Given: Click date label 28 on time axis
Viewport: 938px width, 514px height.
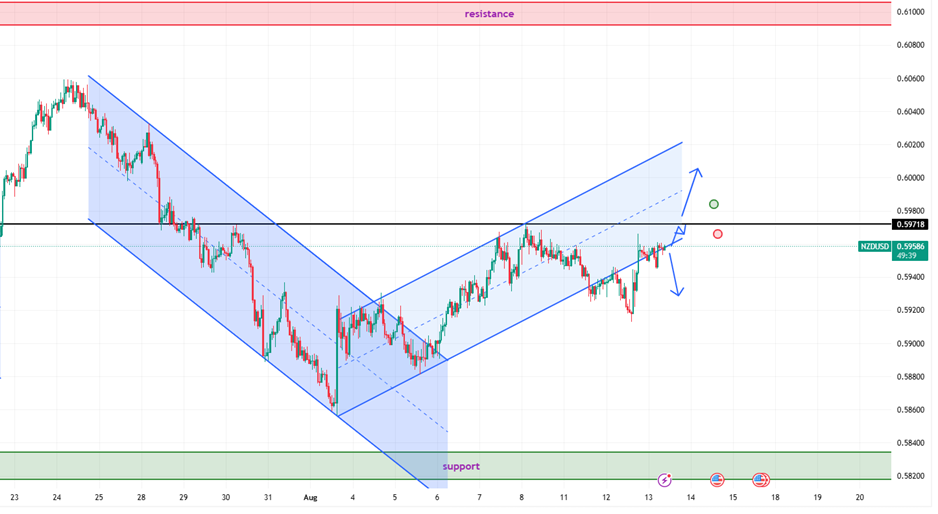Looking at the screenshot, I should point(141,497).
